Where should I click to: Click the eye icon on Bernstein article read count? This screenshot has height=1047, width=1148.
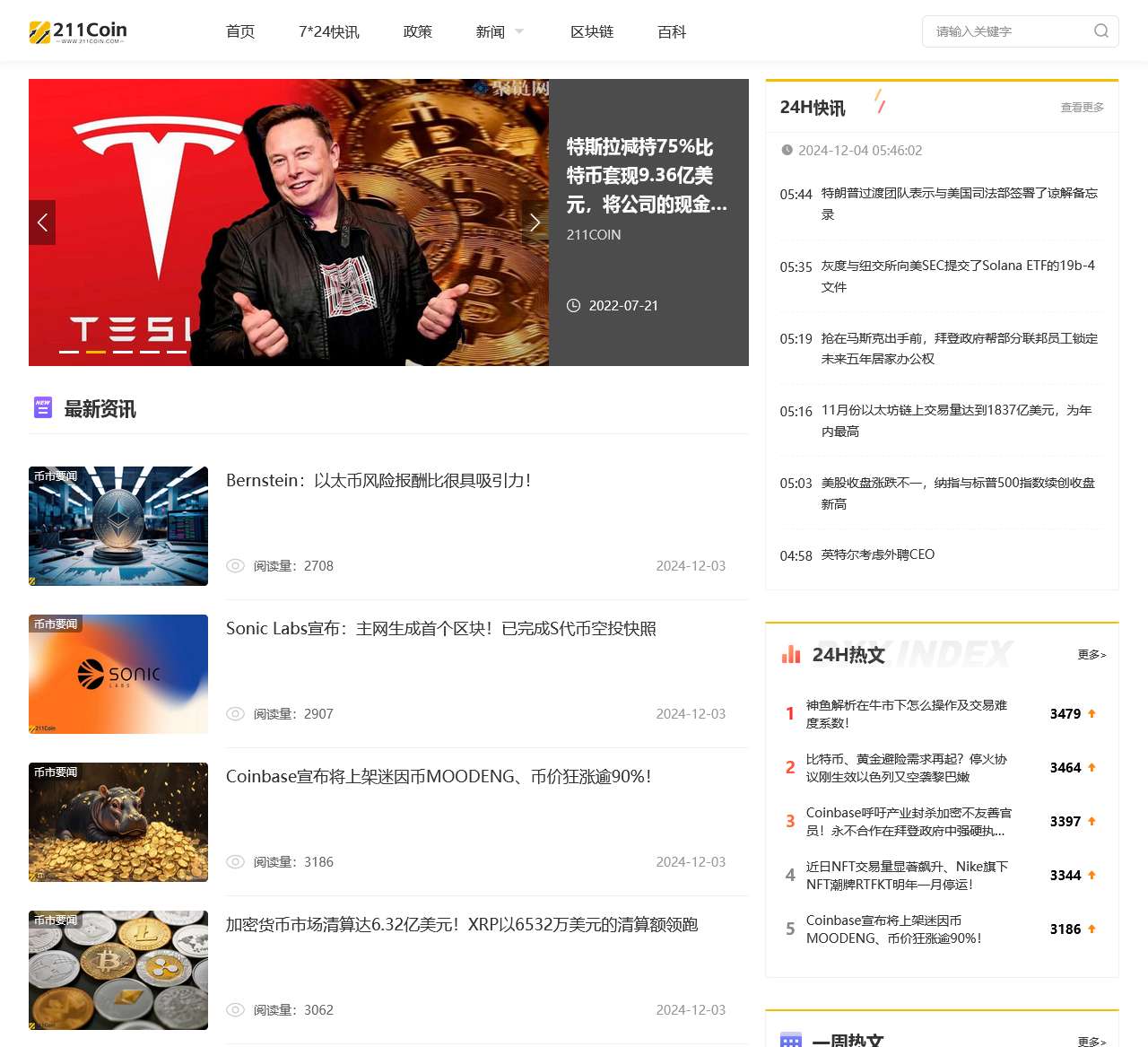pos(235,566)
